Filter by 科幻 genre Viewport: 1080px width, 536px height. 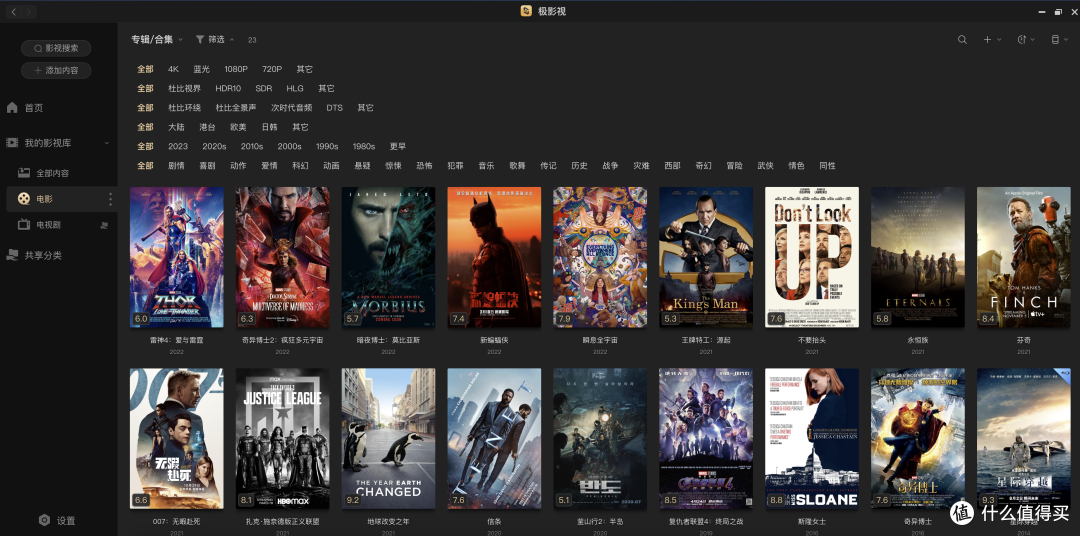pos(300,165)
